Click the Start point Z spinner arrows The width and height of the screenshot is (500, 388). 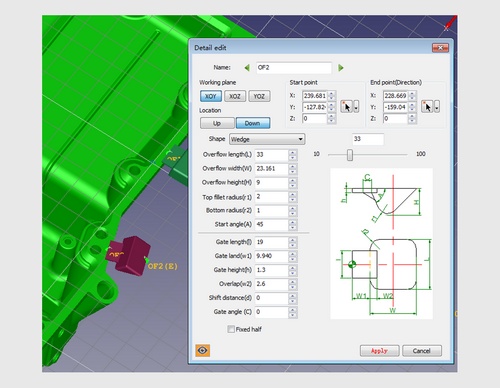coord(331,118)
